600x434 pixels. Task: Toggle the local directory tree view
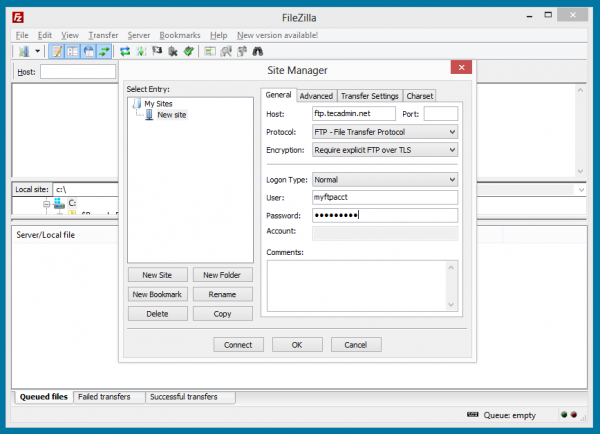73,50
